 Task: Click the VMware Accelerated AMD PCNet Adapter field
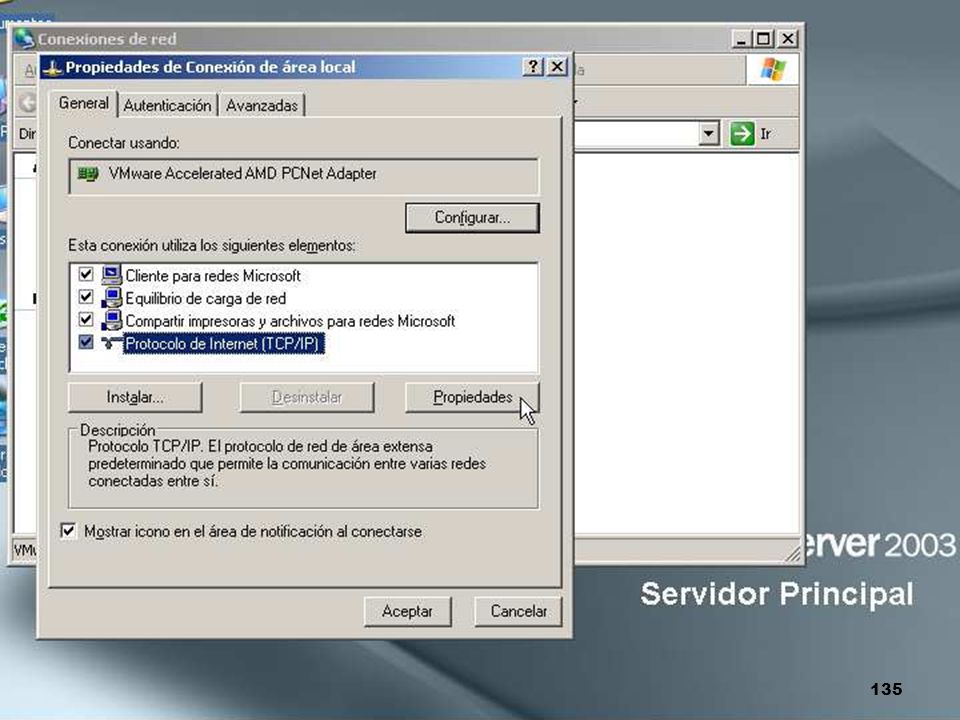(304, 176)
